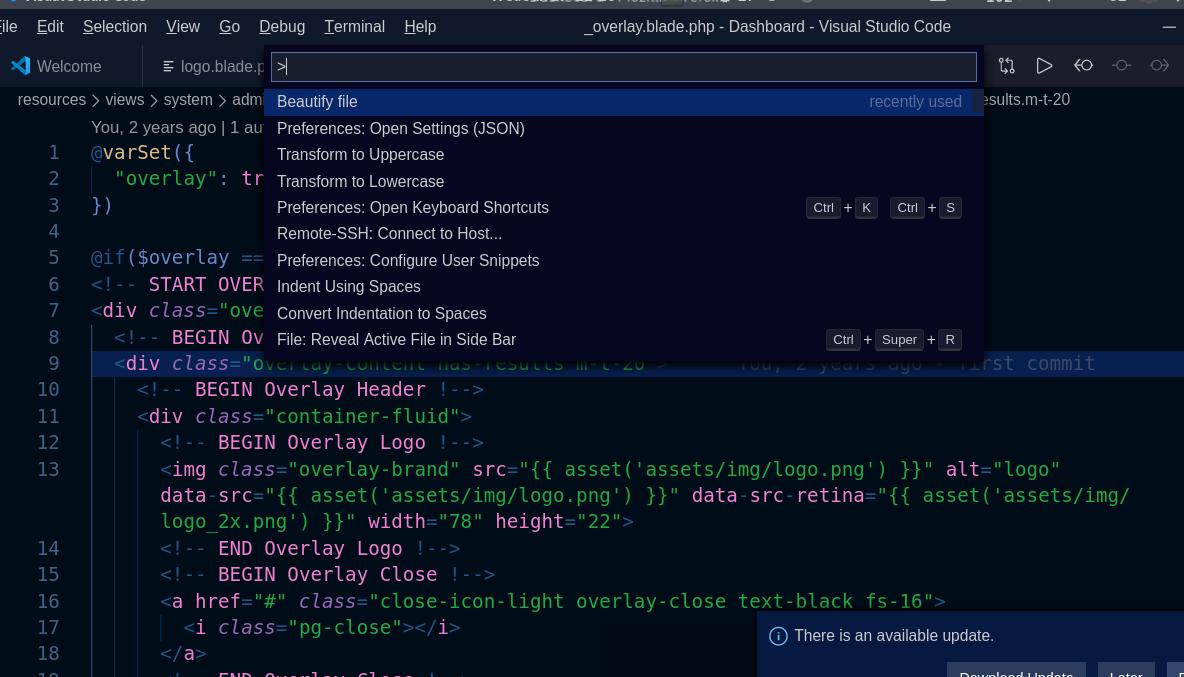Open the Terminal menu
This screenshot has width=1184, height=677.
[354, 26]
